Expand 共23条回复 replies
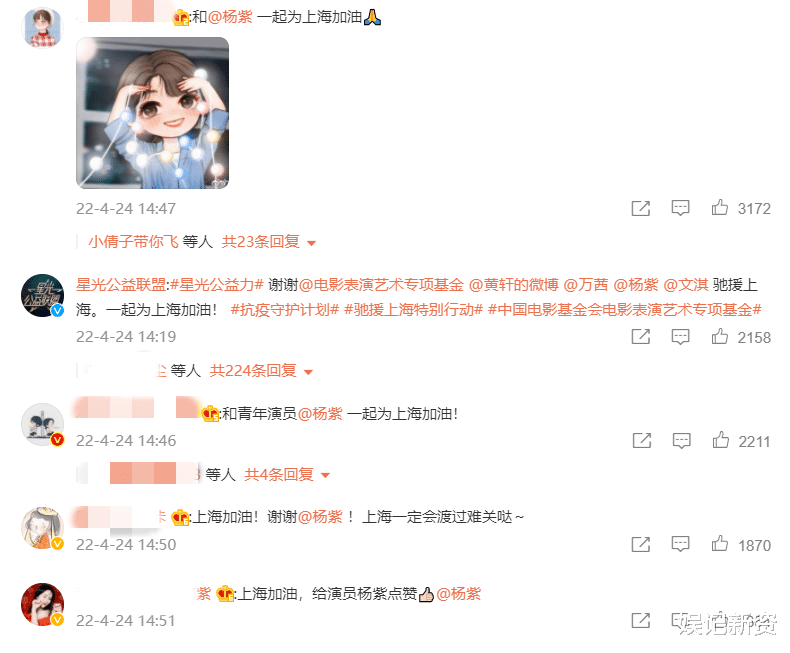This screenshot has height=653, width=790. (269, 242)
